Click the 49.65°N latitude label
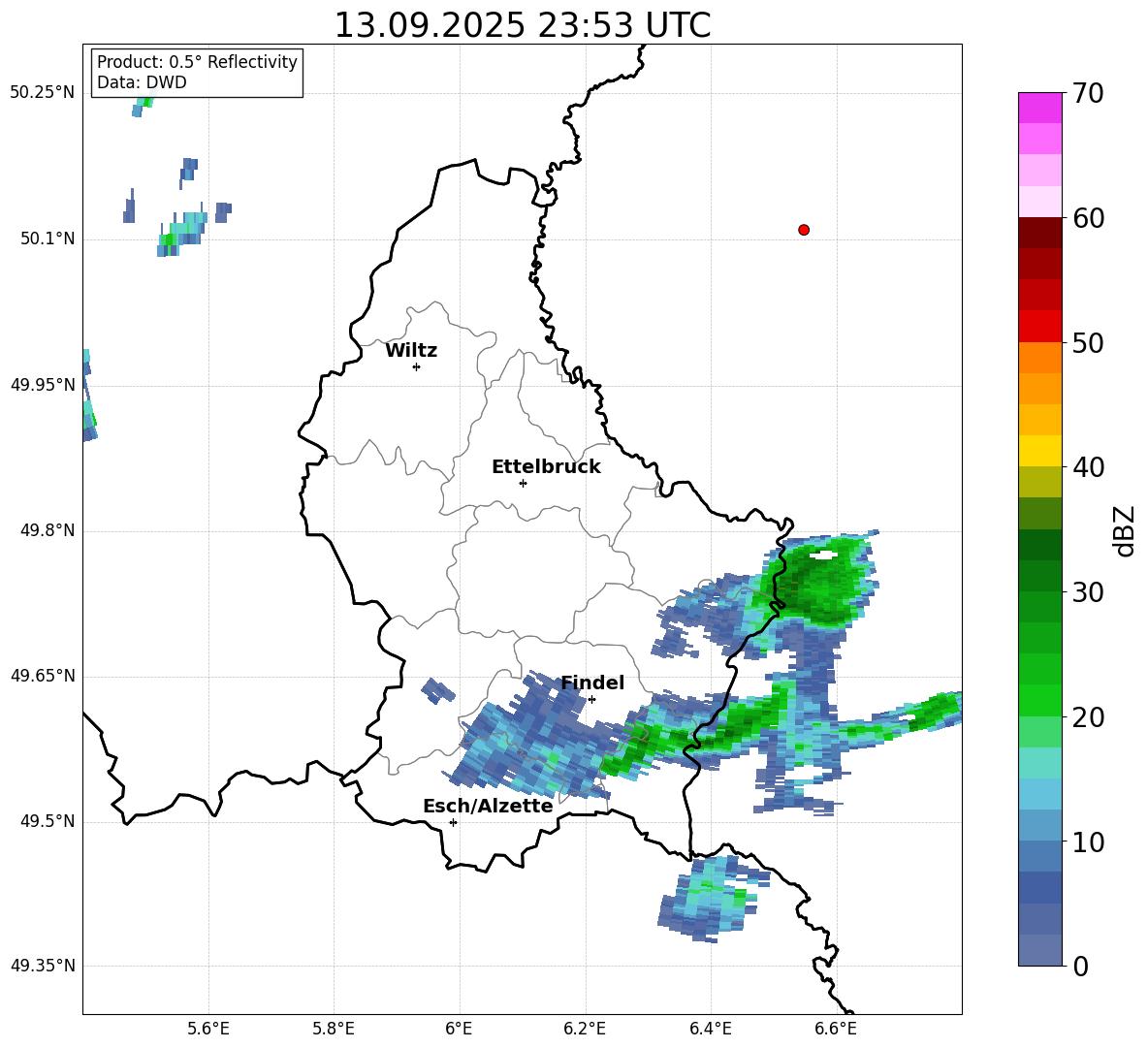This screenshot has height=1048, width=1148. [43, 676]
